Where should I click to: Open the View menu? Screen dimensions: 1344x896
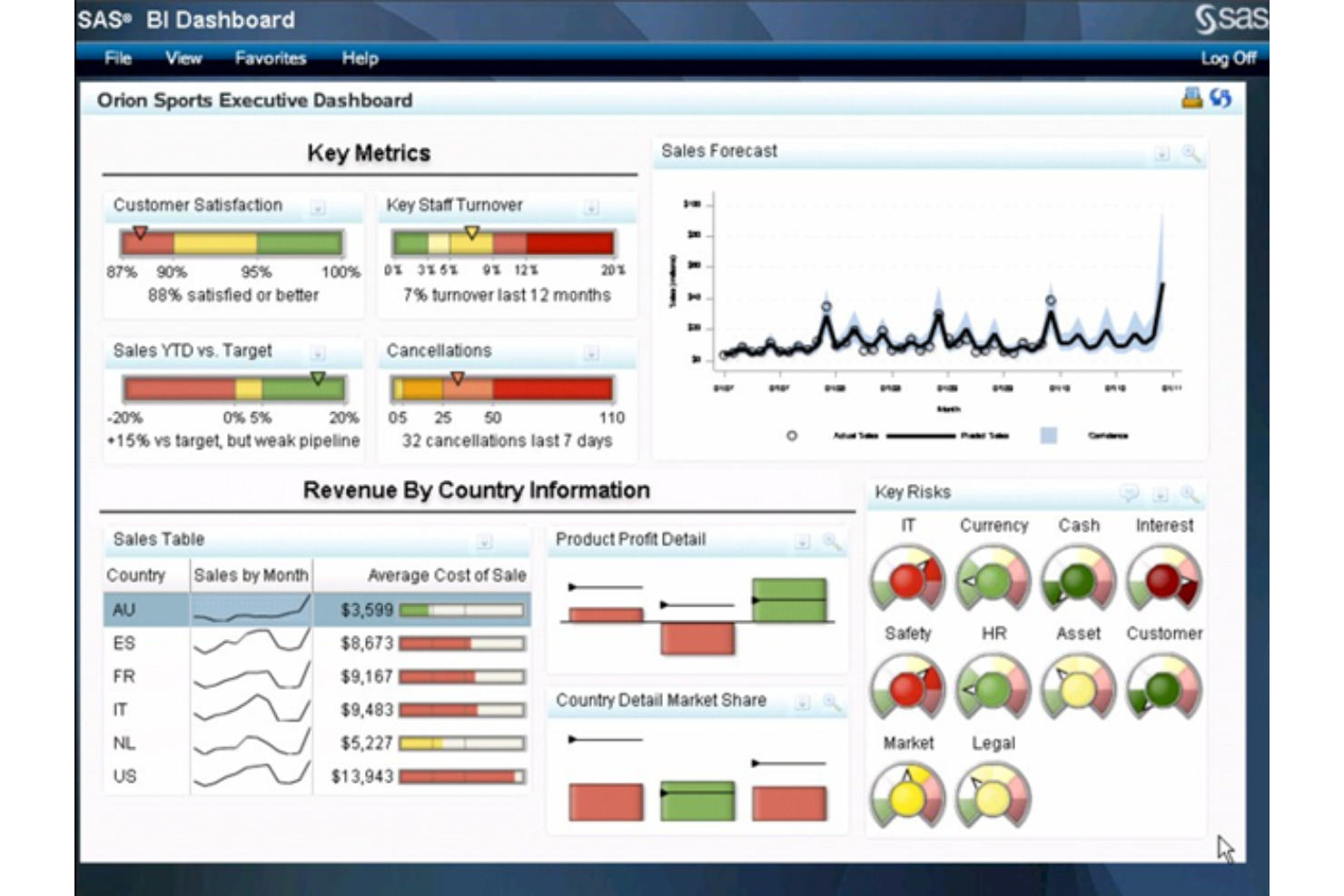[183, 58]
